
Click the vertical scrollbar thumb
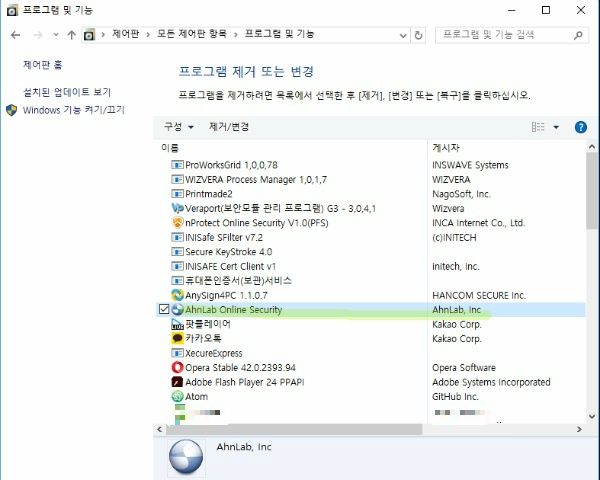(x=592, y=191)
